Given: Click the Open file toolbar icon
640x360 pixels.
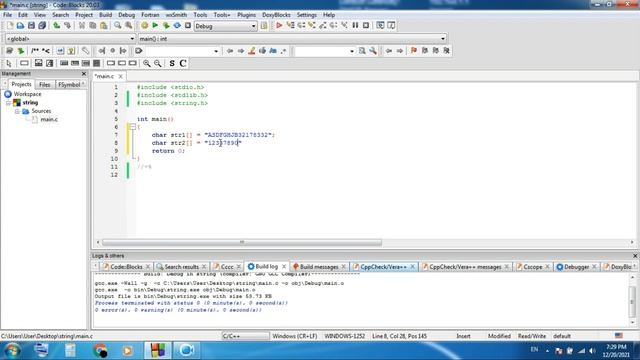Looking at the screenshot, I should click(x=20, y=26).
